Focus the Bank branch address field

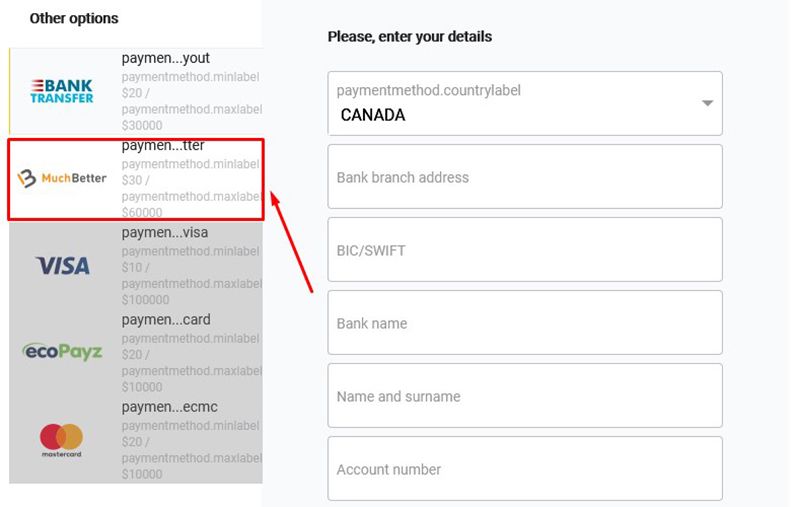[x=524, y=177]
